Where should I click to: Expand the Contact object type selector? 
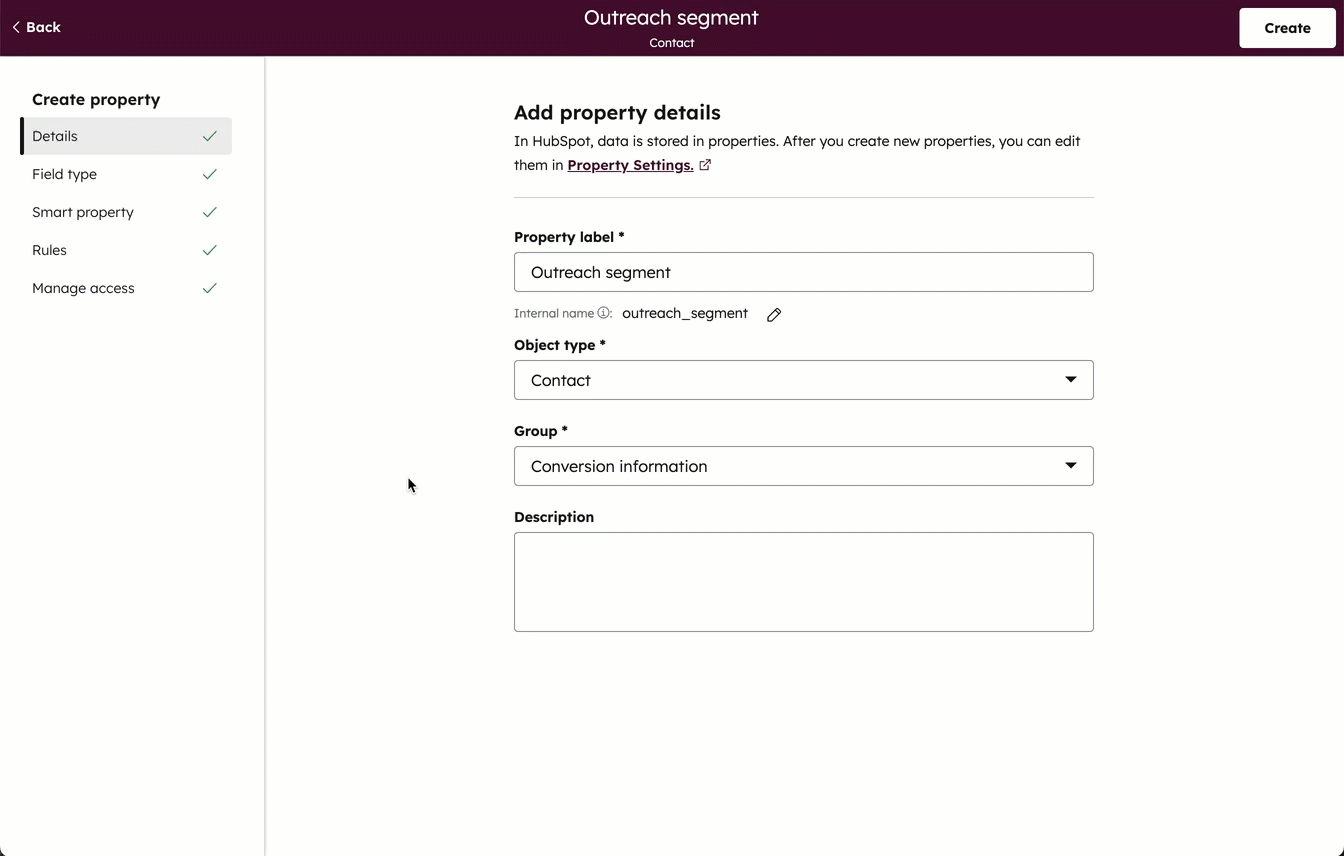1070,380
